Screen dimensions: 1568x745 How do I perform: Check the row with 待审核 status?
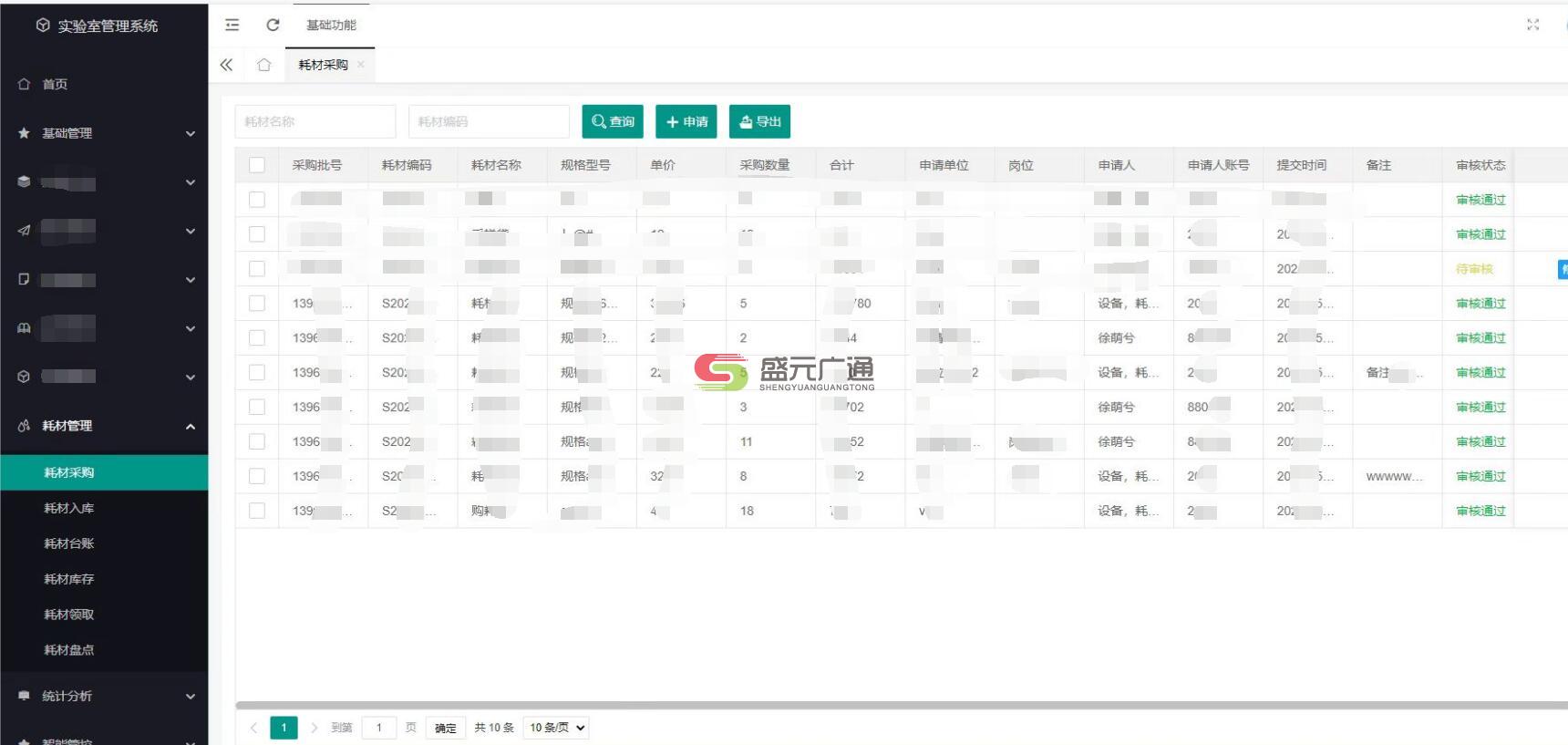click(257, 269)
